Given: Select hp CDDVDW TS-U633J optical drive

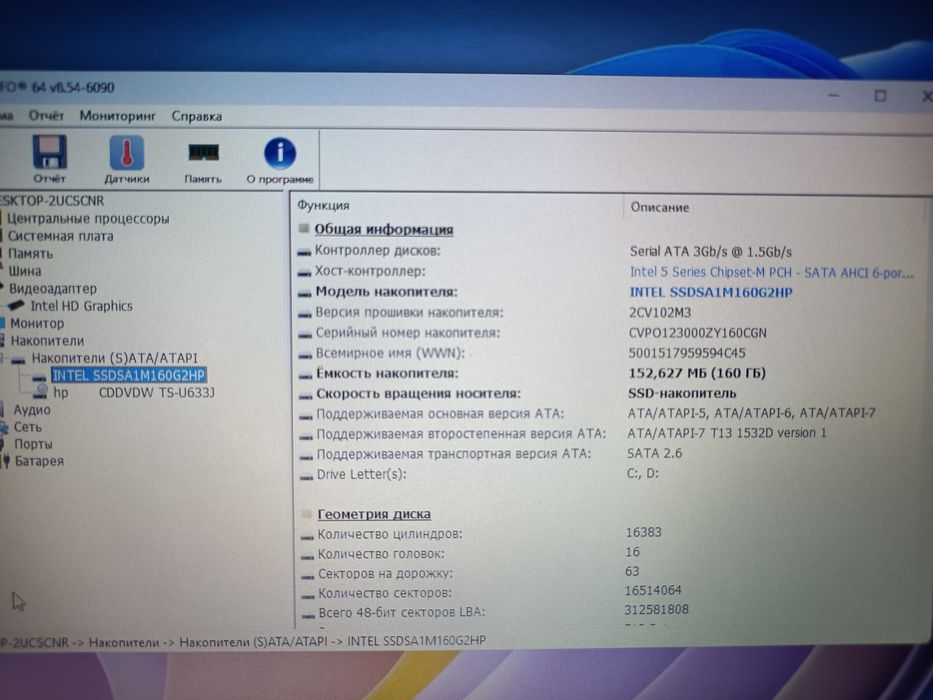Looking at the screenshot, I should point(134,392).
